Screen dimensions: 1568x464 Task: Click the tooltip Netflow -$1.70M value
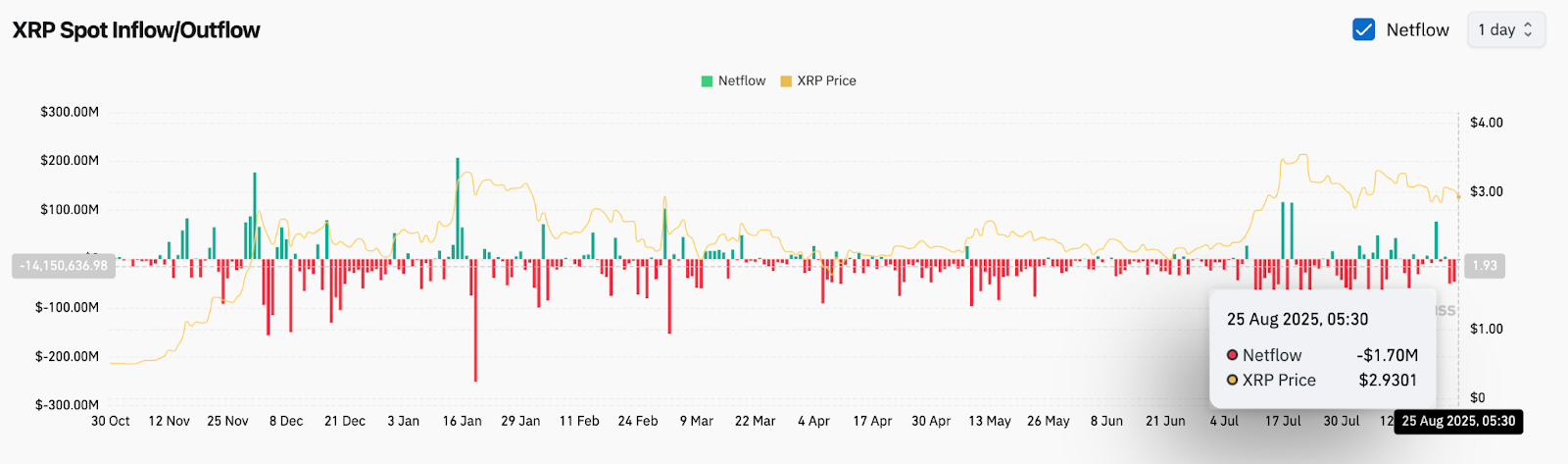point(1387,355)
